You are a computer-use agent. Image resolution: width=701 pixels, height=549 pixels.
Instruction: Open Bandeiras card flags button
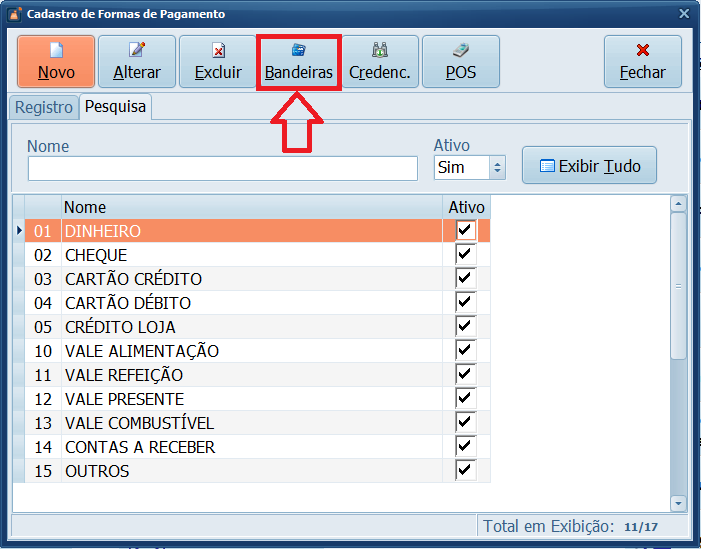pos(299,62)
